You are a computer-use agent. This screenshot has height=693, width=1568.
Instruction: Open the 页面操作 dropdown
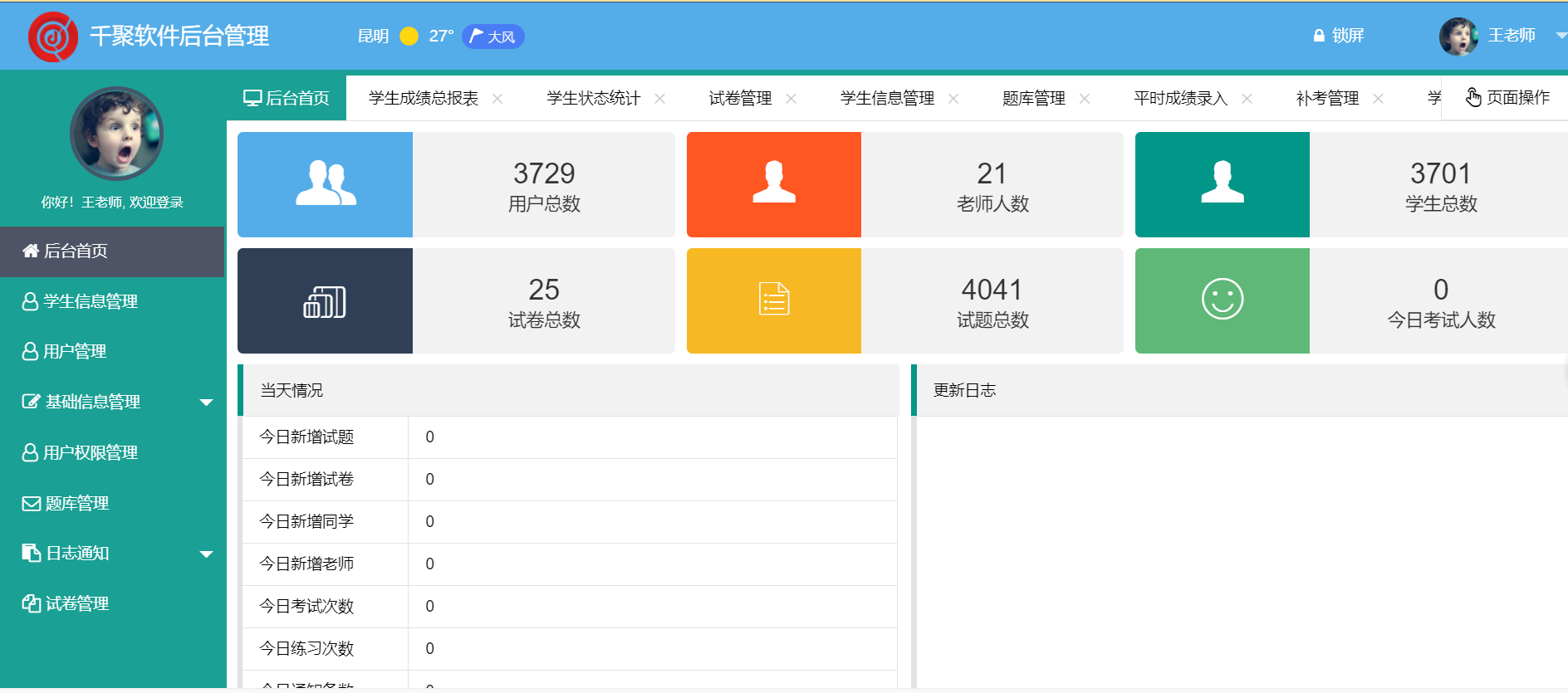[1507, 98]
